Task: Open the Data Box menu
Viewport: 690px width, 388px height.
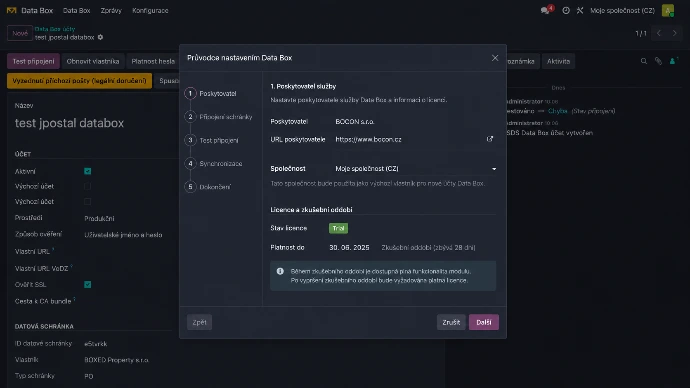Action: (x=77, y=10)
